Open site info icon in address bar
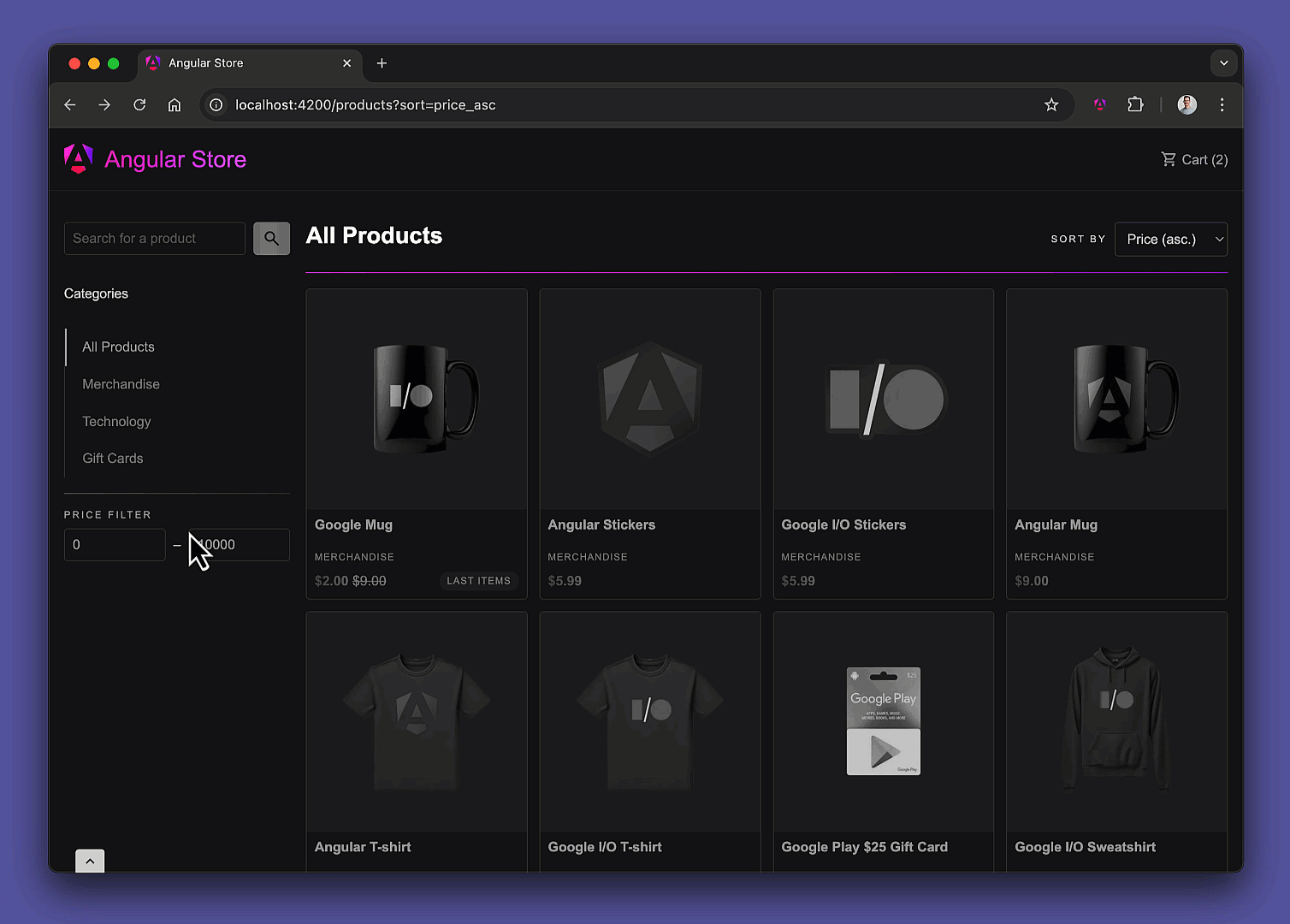The image size is (1290, 924). click(x=216, y=104)
